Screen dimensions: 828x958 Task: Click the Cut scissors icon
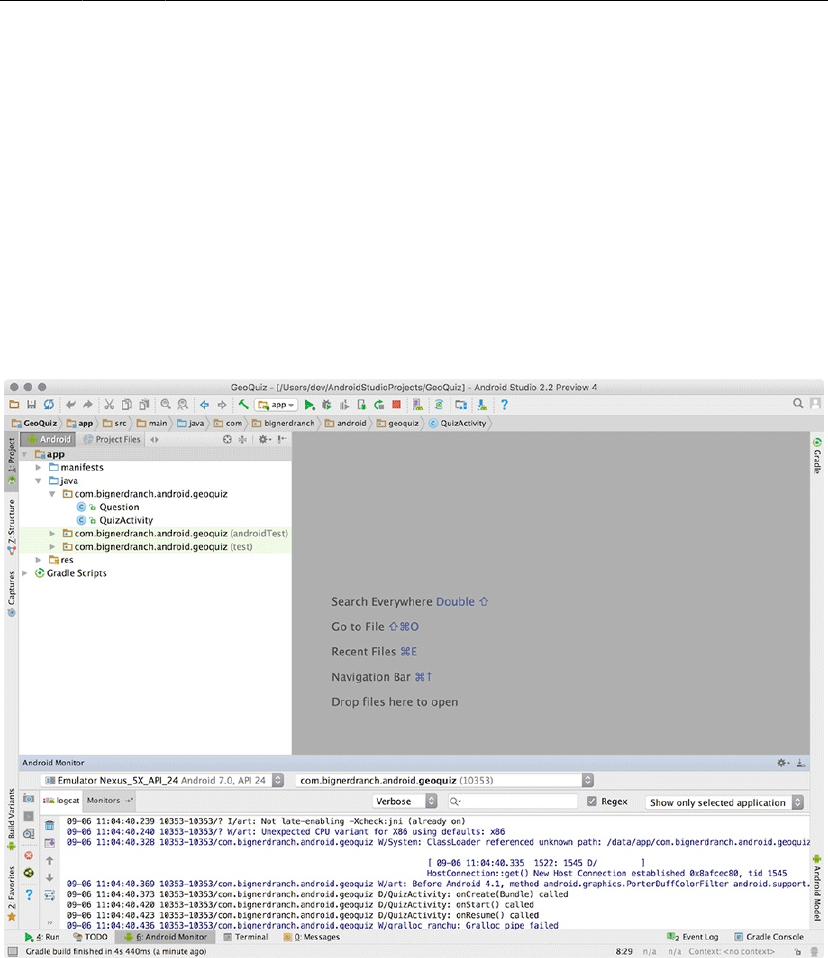coord(109,404)
